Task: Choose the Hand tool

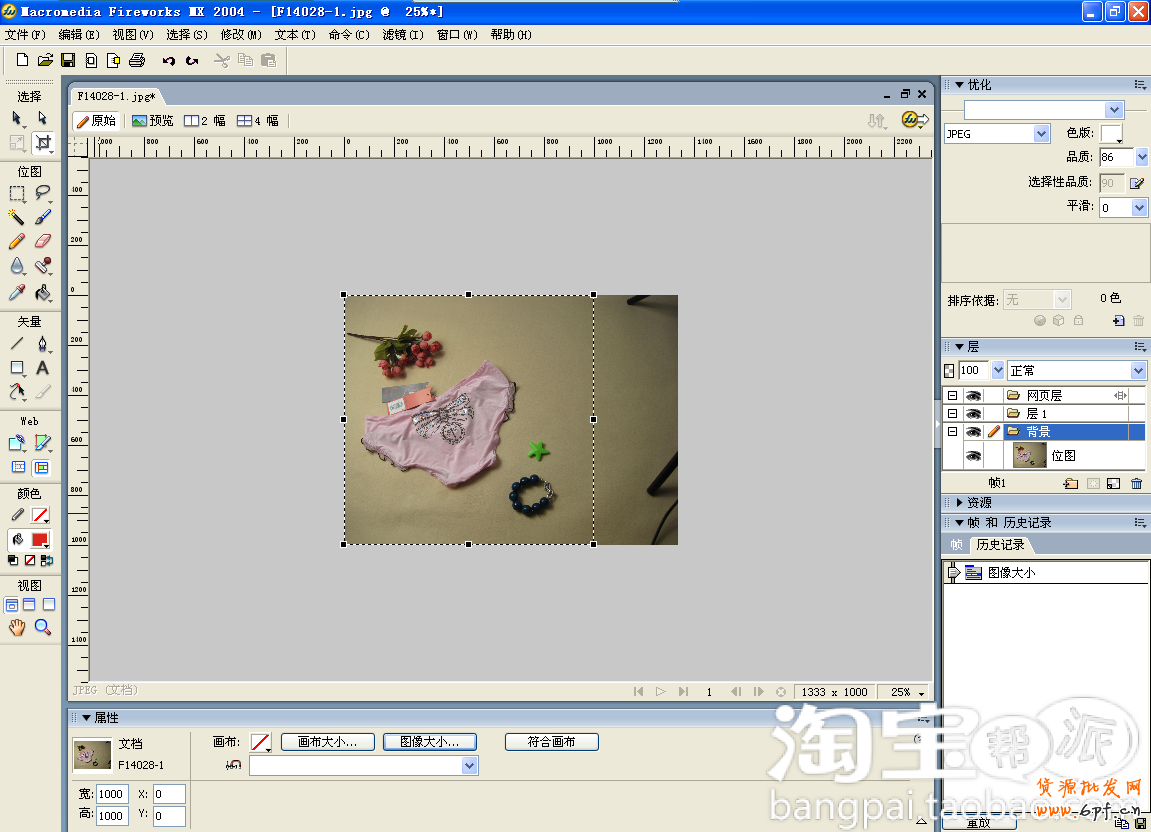Action: tap(17, 627)
